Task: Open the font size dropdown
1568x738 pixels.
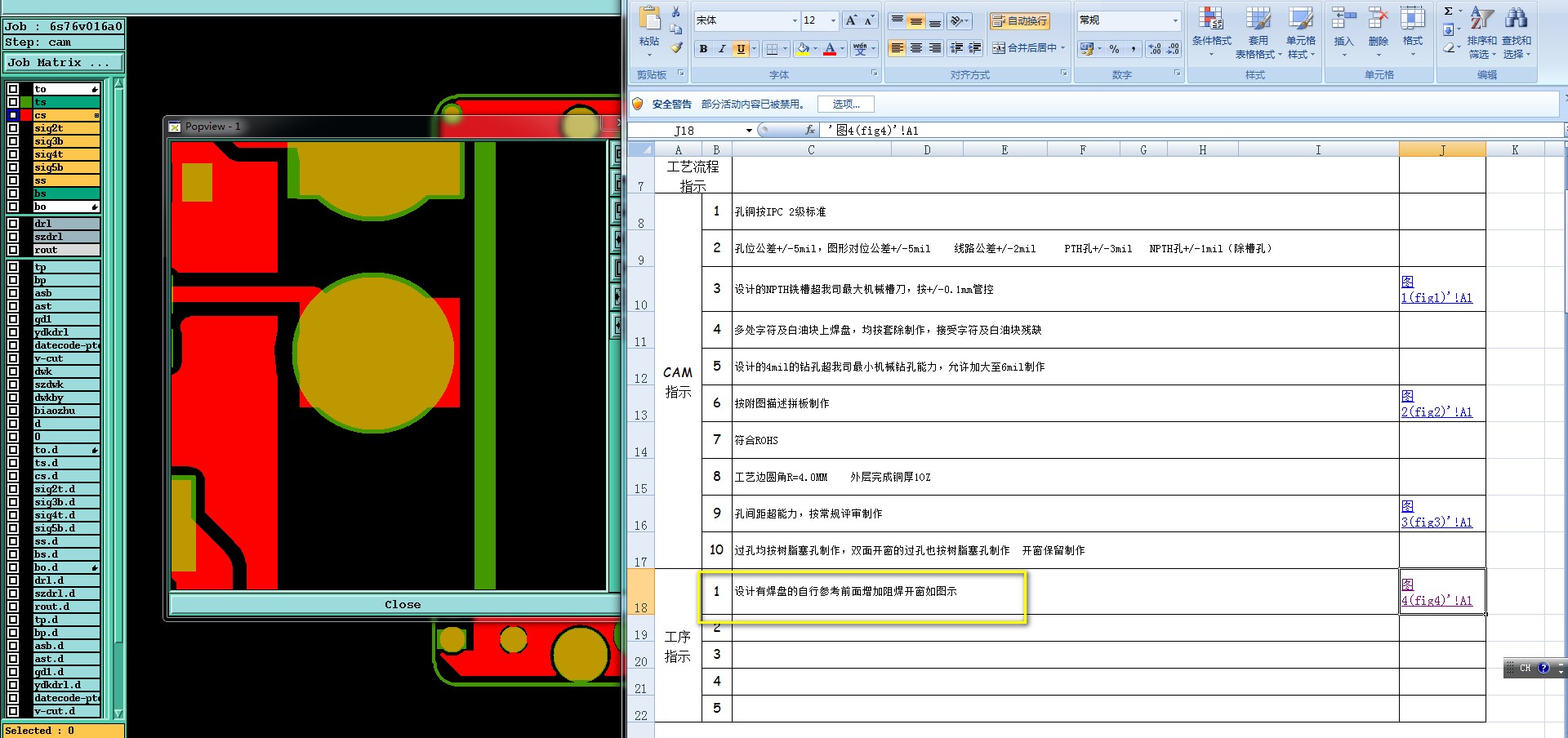Action: (x=833, y=20)
